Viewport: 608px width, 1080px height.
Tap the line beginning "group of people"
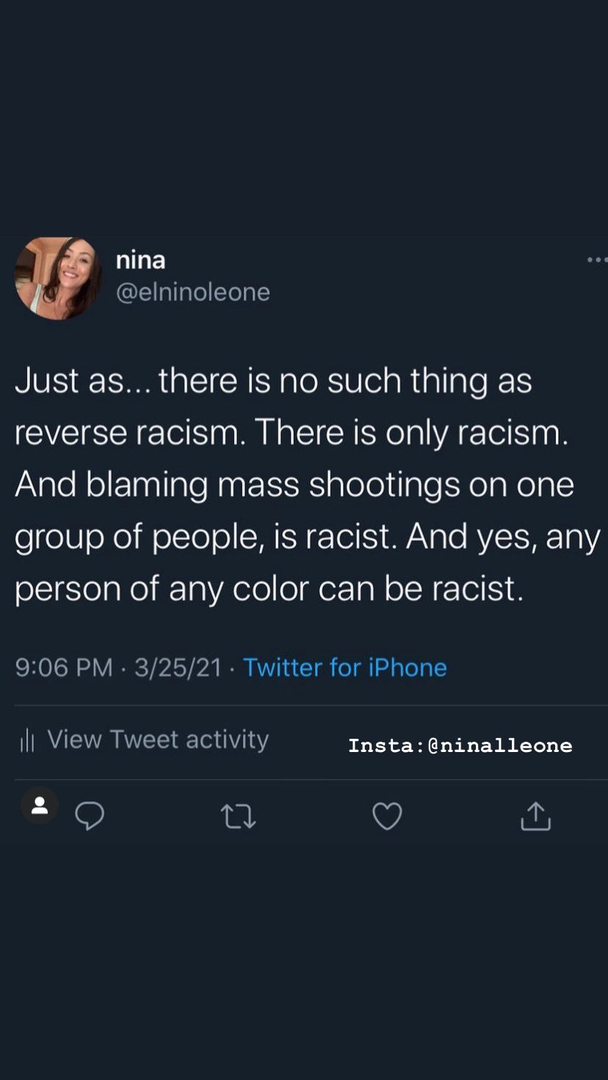click(x=307, y=537)
